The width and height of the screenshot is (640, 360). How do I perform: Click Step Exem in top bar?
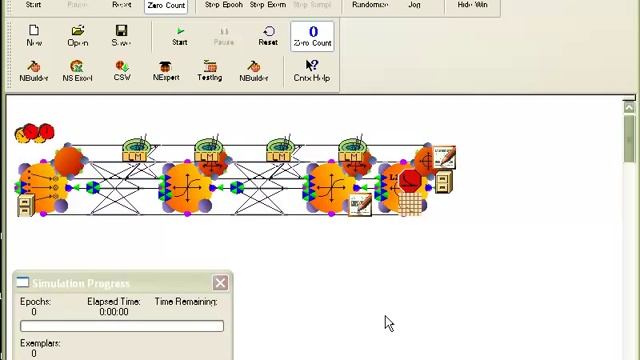[268, 5]
